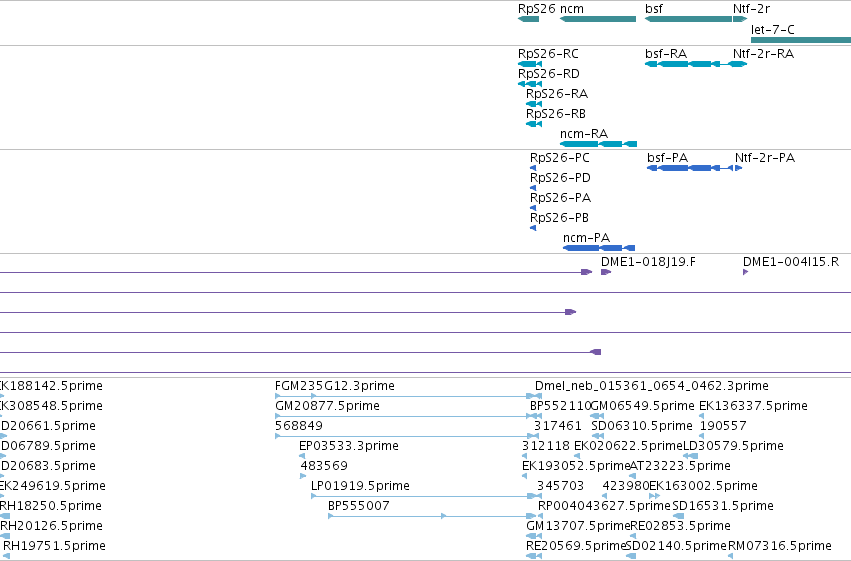This screenshot has width=851, height=561.
Task: Click the bsf-PA CDS label
Action: pyautogui.click(x=668, y=158)
